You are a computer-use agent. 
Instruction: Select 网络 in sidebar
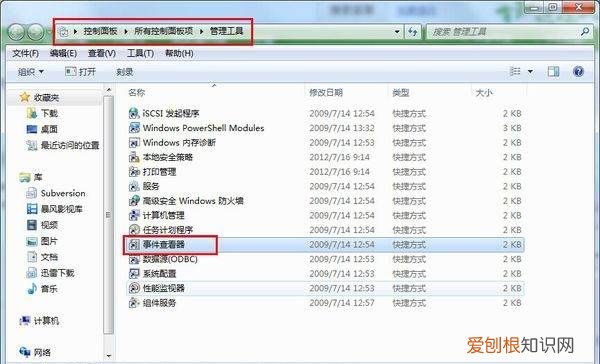42,352
